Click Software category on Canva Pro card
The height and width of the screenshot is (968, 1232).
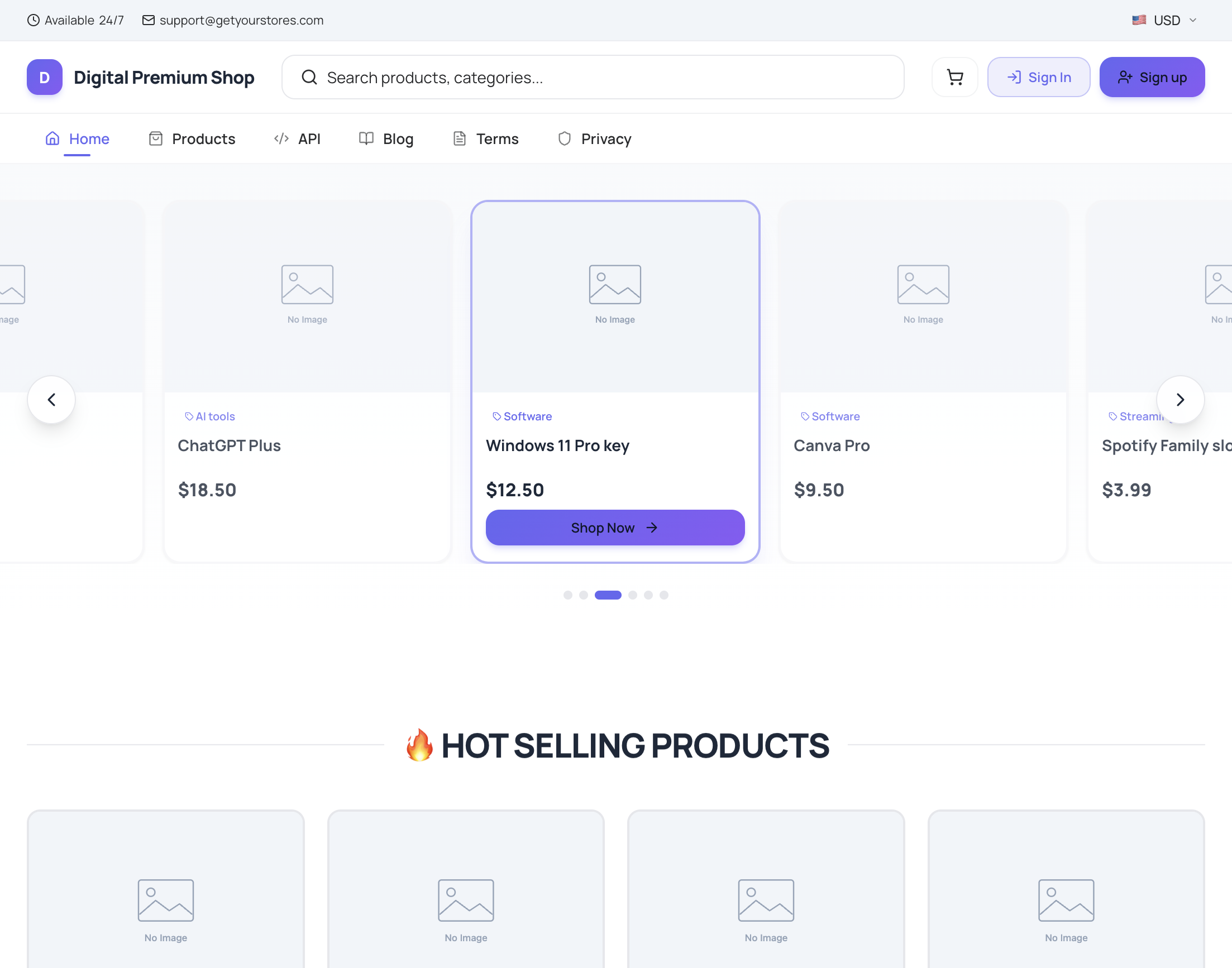pos(835,416)
